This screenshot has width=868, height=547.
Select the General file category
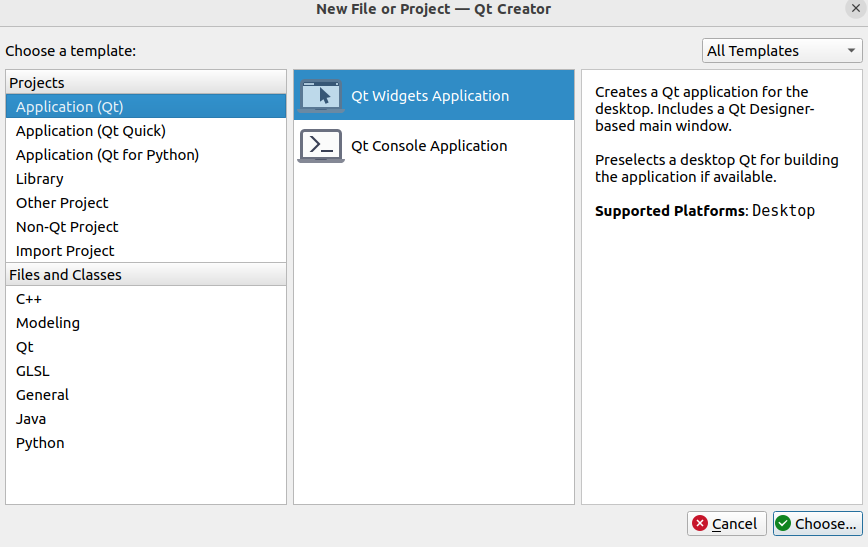tap(42, 395)
